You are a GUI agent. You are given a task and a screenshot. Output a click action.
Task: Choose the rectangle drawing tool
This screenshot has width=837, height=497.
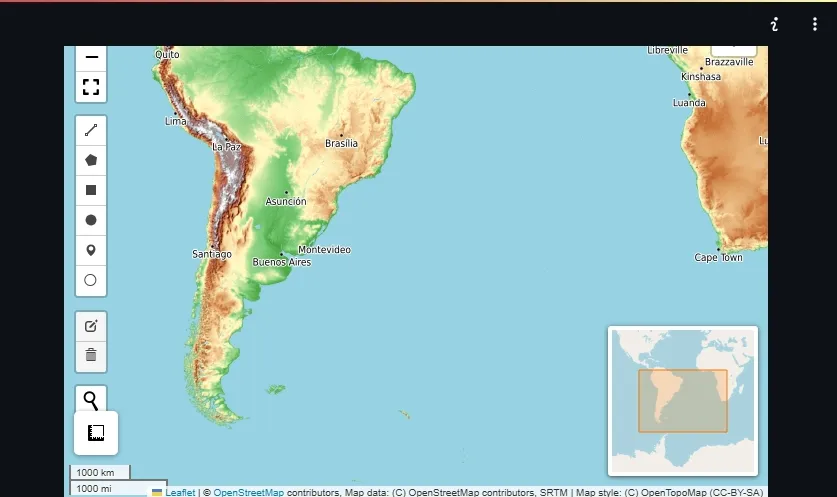pyautogui.click(x=91, y=190)
